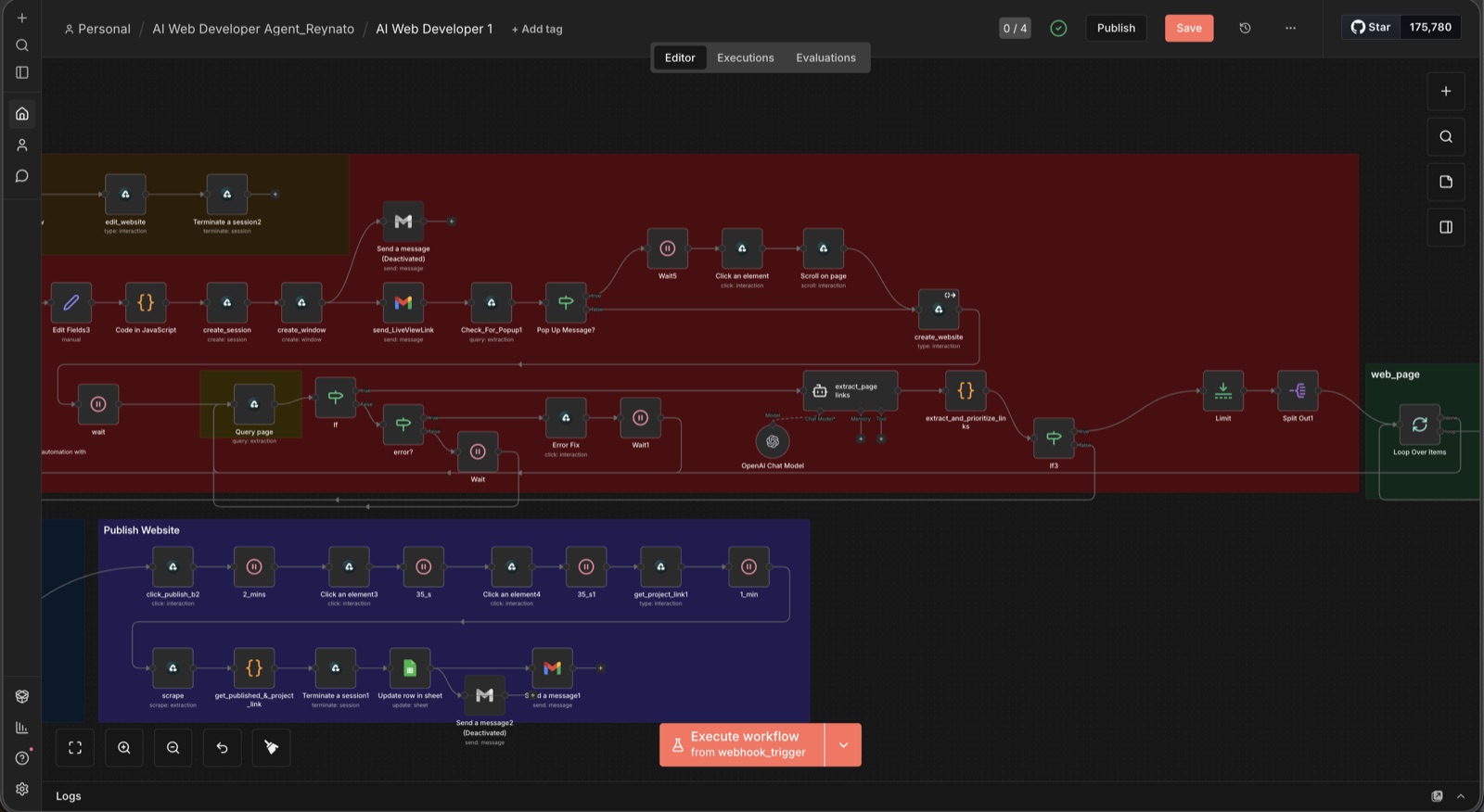Add a node with the plus button
The image size is (1484, 812).
click(x=1446, y=91)
